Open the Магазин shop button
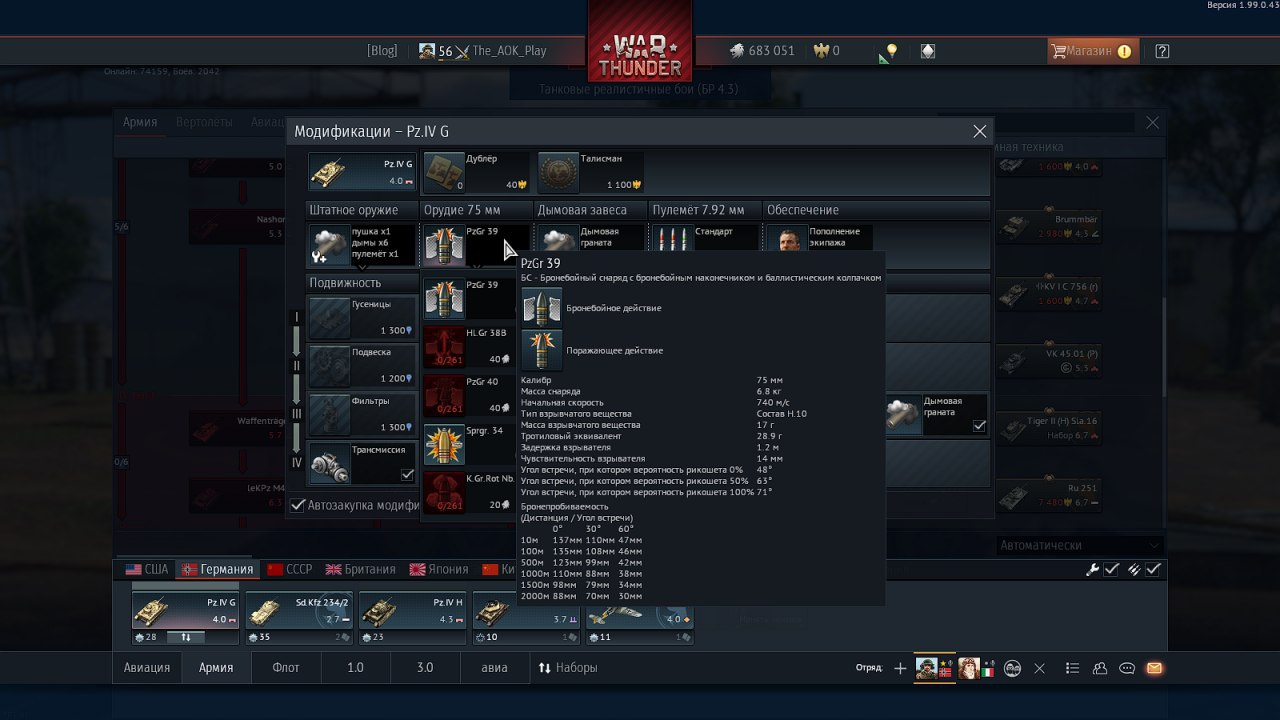1280x720 pixels. click(1091, 51)
